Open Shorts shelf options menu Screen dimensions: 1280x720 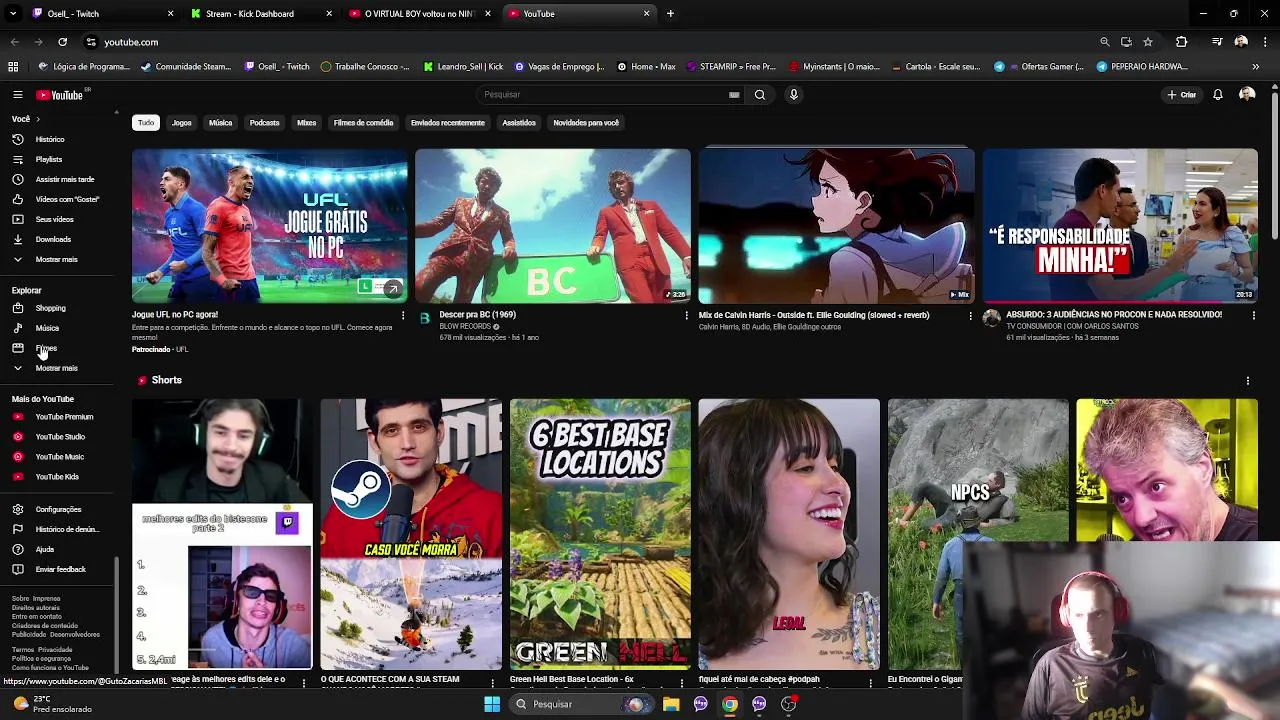tap(1247, 381)
